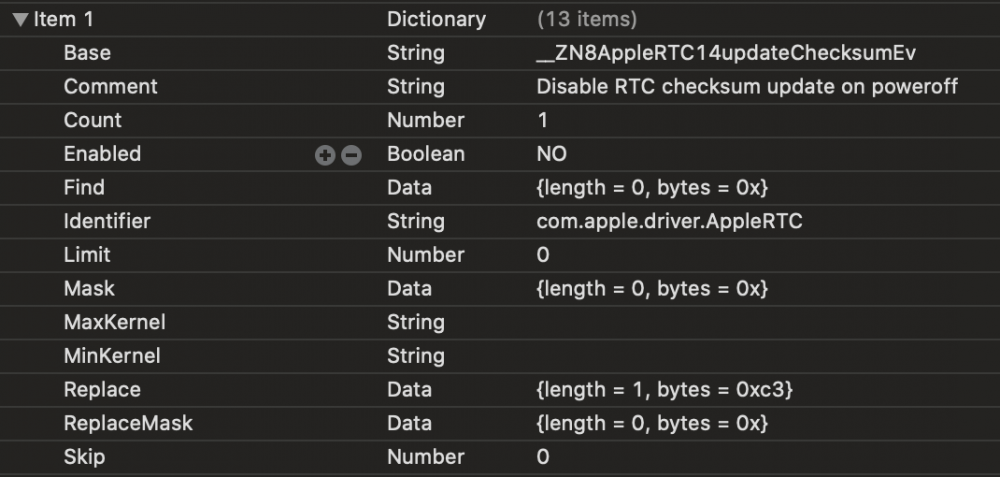Open the Number type for Count
This screenshot has width=1000, height=477.
426,121
